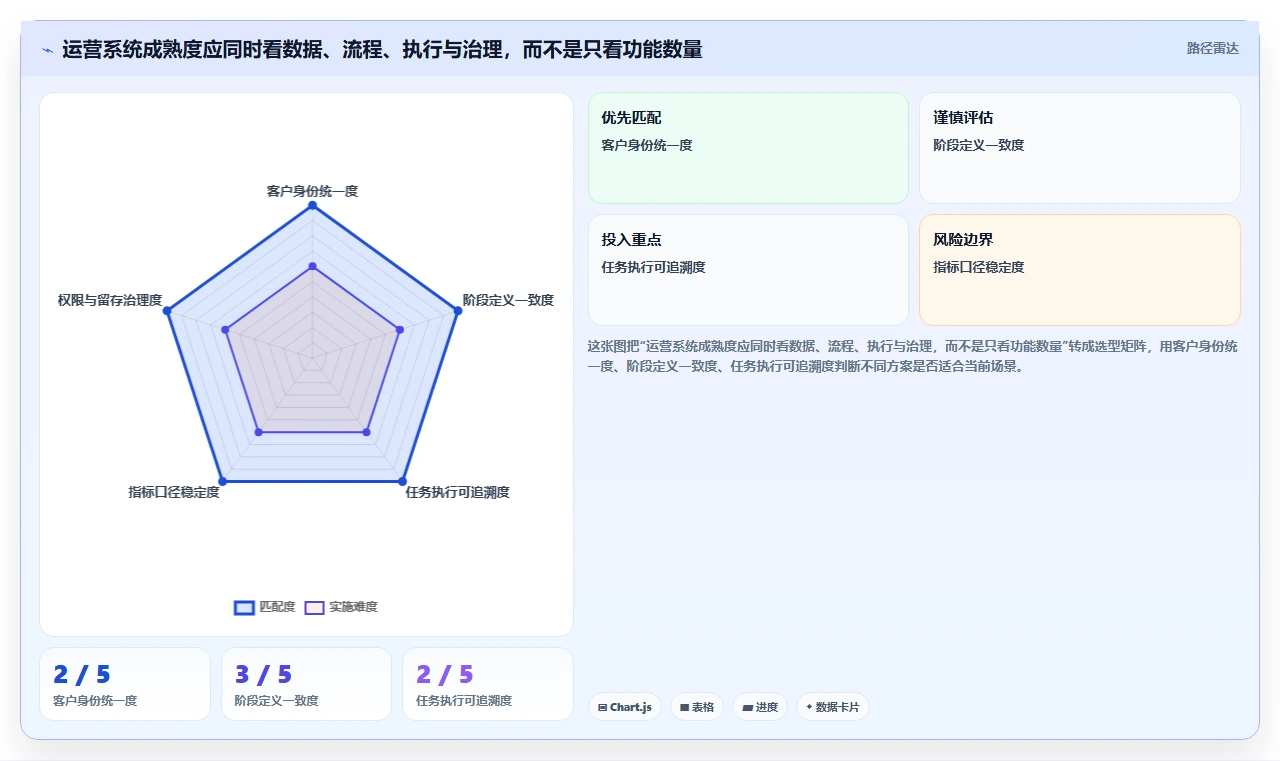Click the 进度 chip
Screen dimensions: 1280x761
(760, 707)
